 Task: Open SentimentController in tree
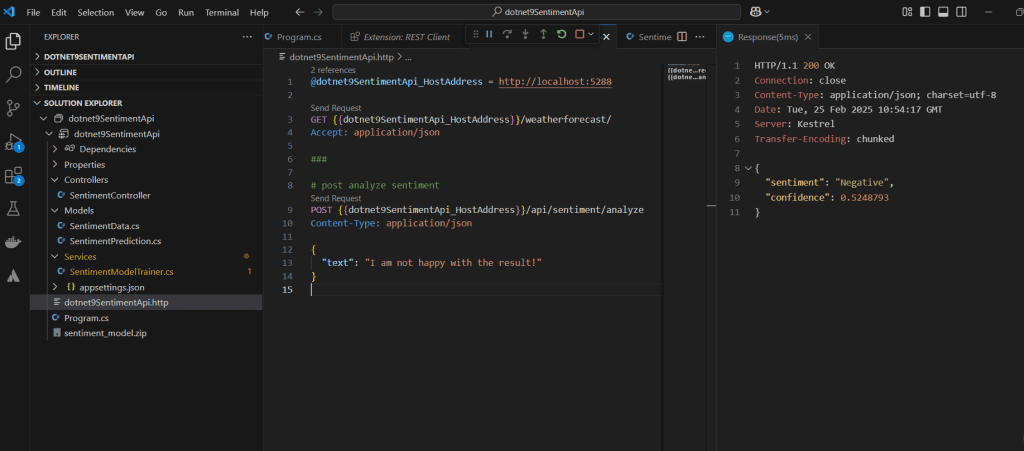(x=110, y=195)
